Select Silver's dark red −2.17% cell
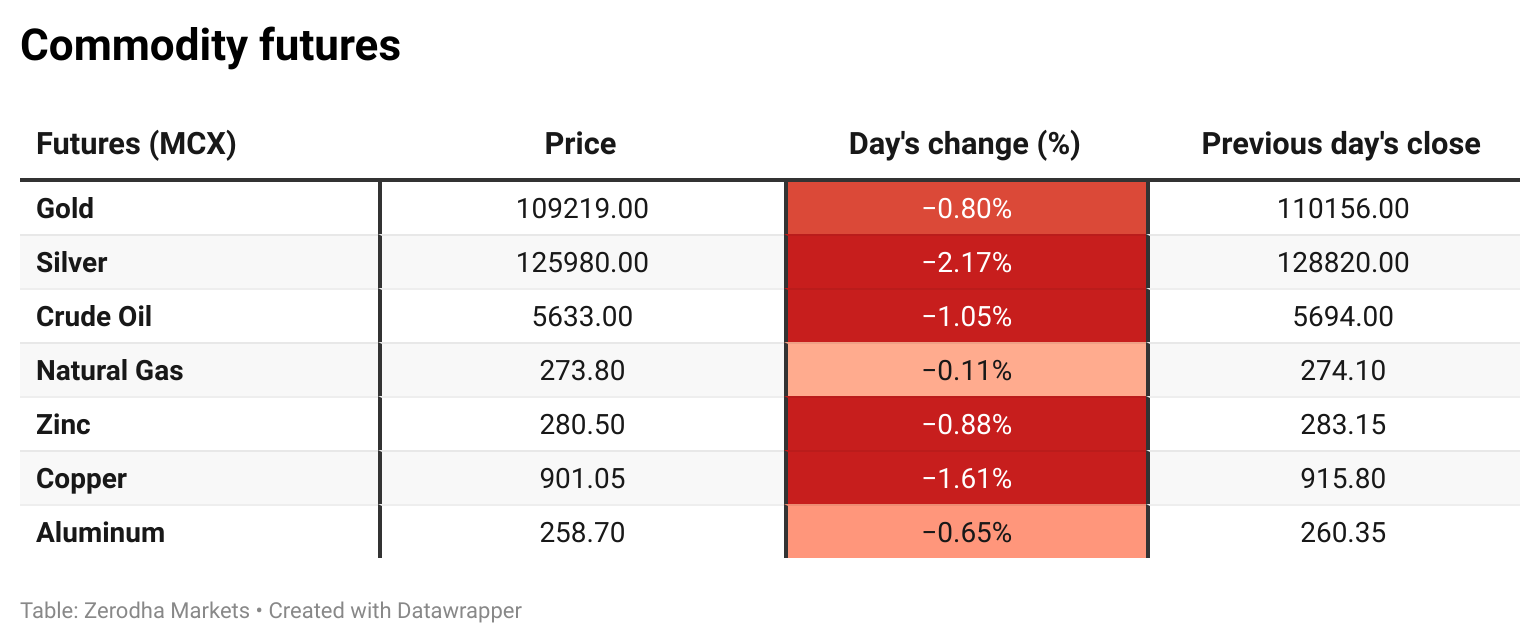Image resolution: width=1540 pixels, height=644 pixels. (x=966, y=263)
